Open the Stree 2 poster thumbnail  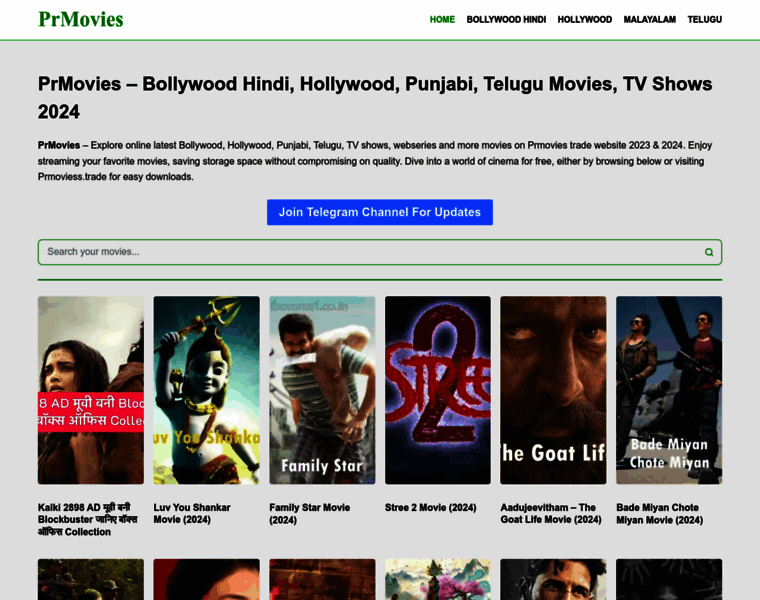tap(438, 390)
